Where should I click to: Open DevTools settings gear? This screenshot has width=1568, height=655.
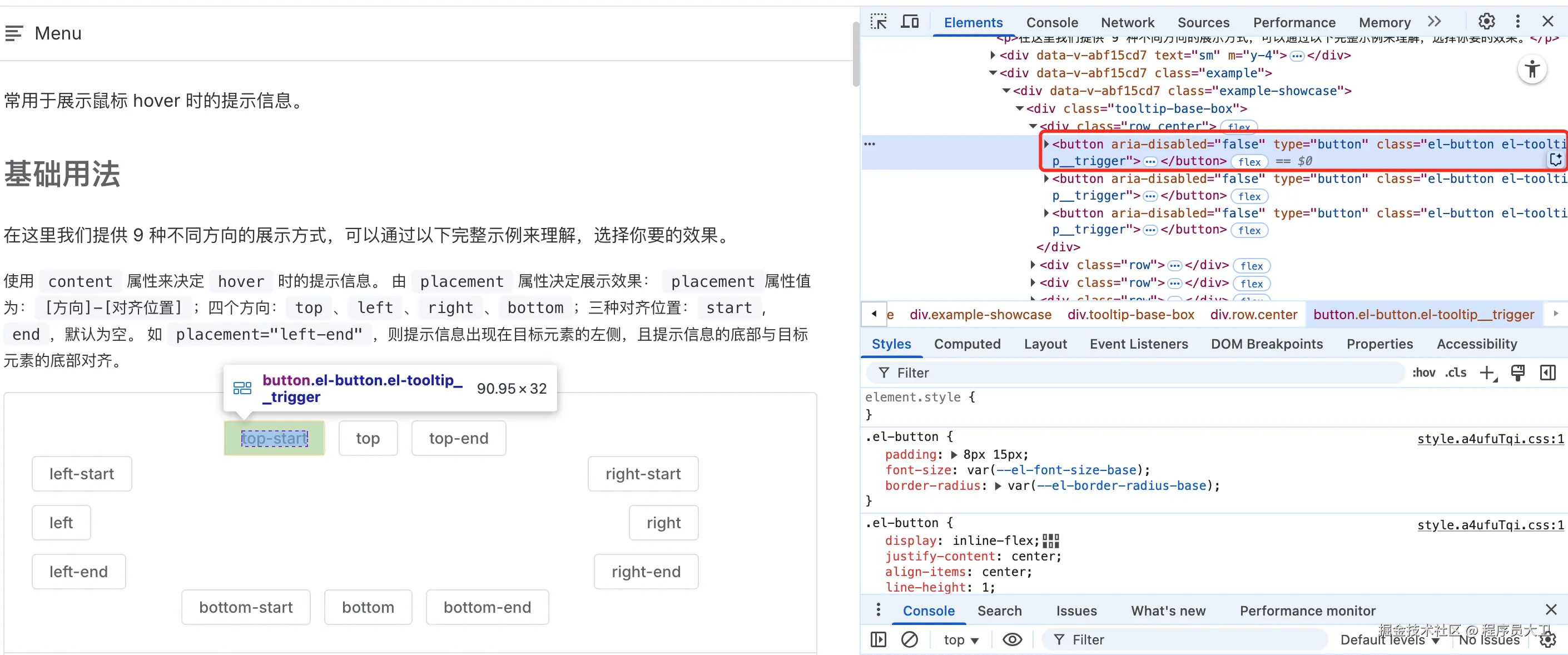(x=1486, y=22)
